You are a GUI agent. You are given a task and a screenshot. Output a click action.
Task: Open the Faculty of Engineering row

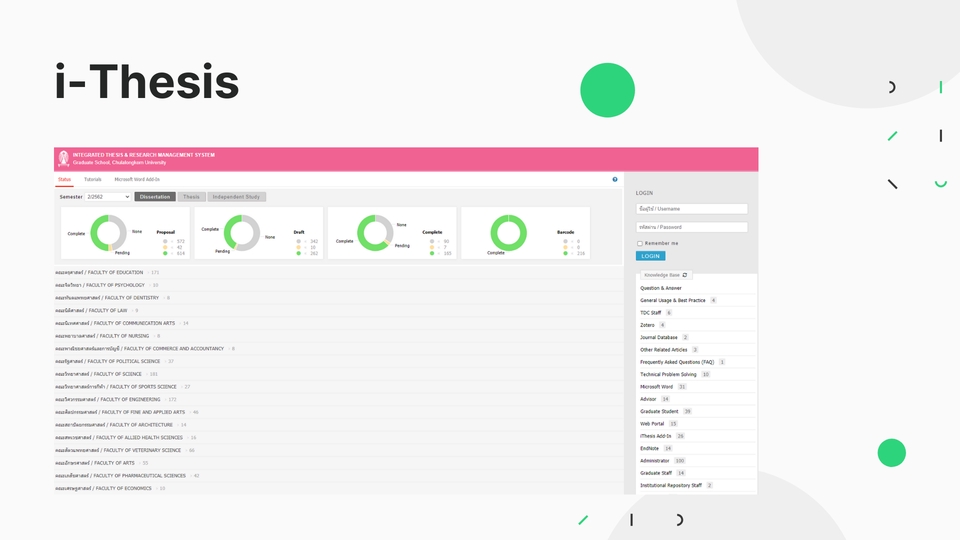339,399
